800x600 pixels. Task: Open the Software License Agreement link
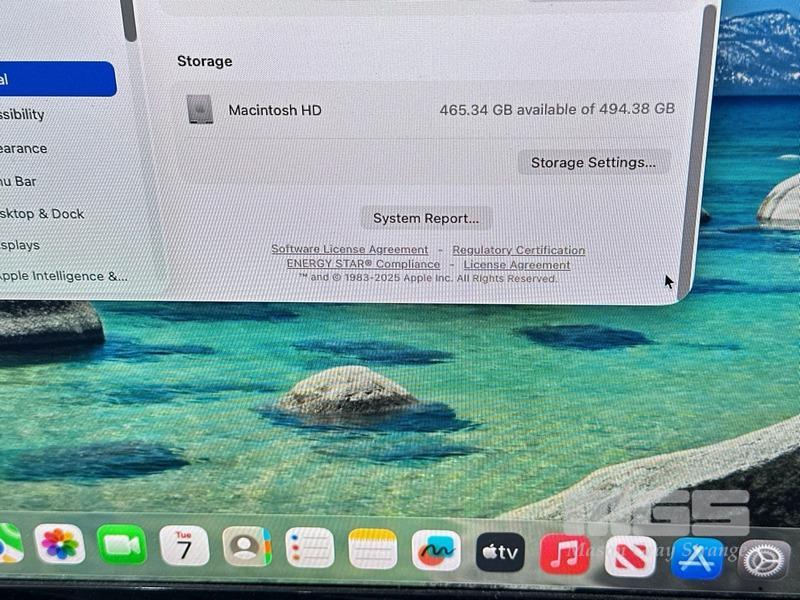[349, 249]
